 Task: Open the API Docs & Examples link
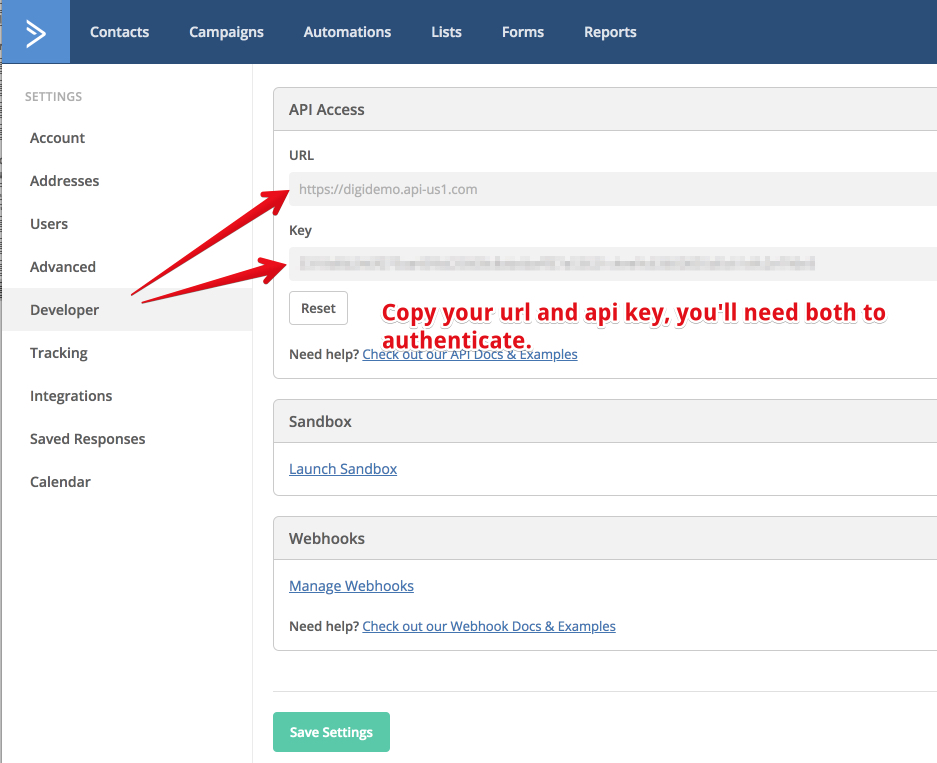470,353
